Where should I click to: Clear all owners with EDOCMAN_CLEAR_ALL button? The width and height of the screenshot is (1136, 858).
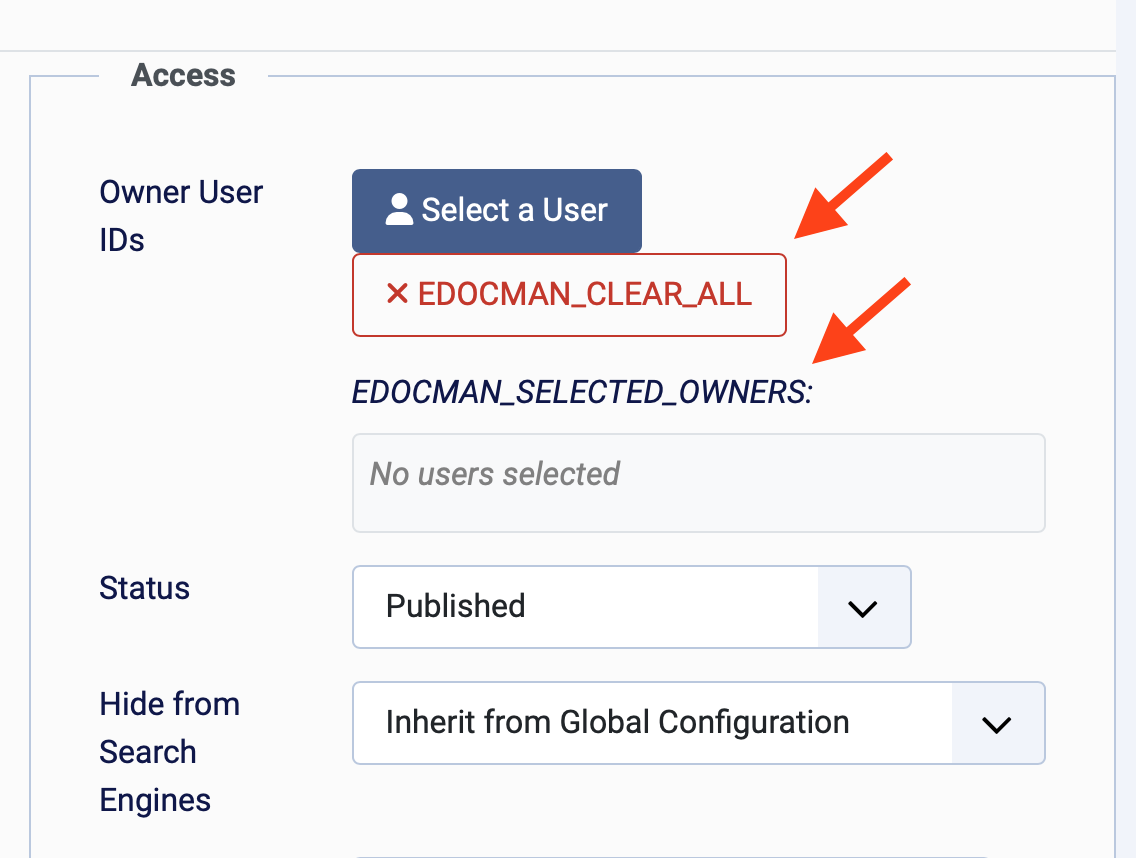[x=569, y=295]
